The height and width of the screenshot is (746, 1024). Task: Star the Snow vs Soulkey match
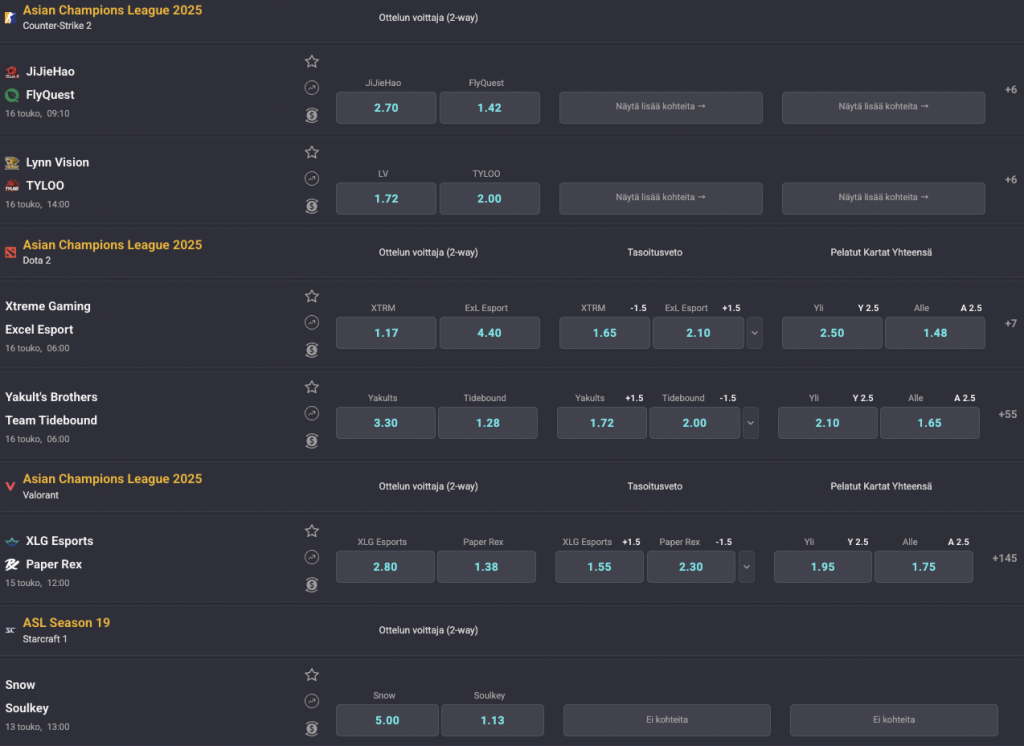[x=312, y=674]
